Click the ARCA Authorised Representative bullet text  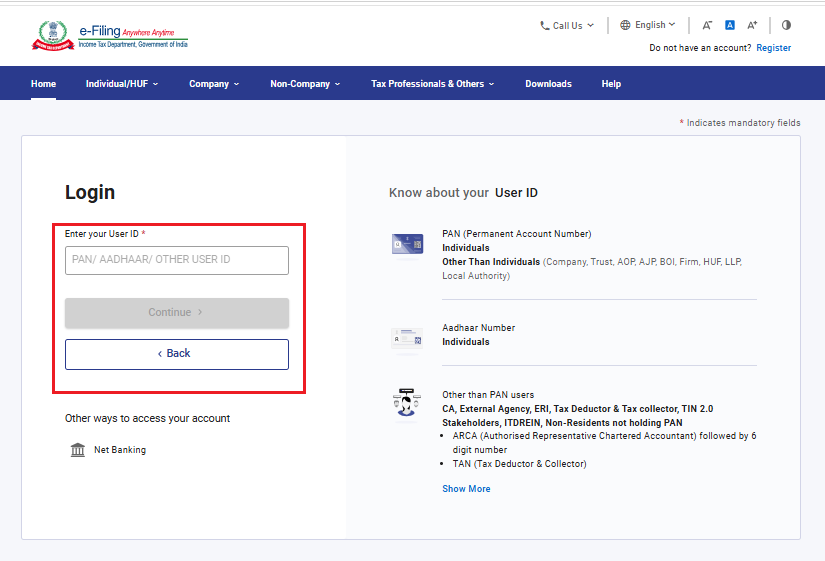point(604,443)
